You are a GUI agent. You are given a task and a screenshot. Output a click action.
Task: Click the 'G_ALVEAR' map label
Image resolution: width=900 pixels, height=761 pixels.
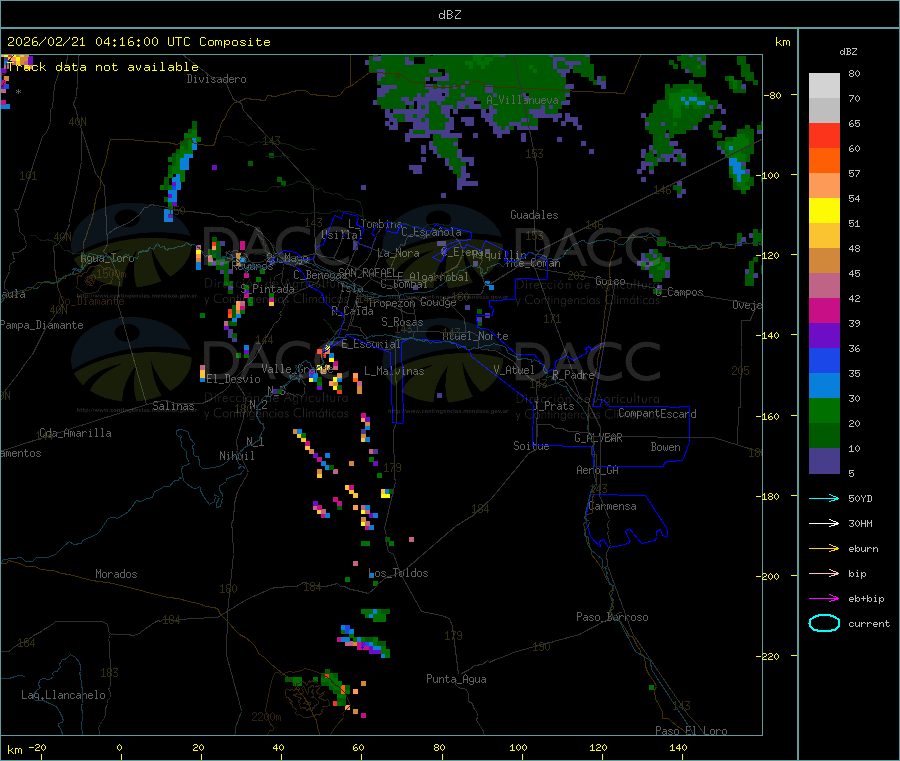598,438
